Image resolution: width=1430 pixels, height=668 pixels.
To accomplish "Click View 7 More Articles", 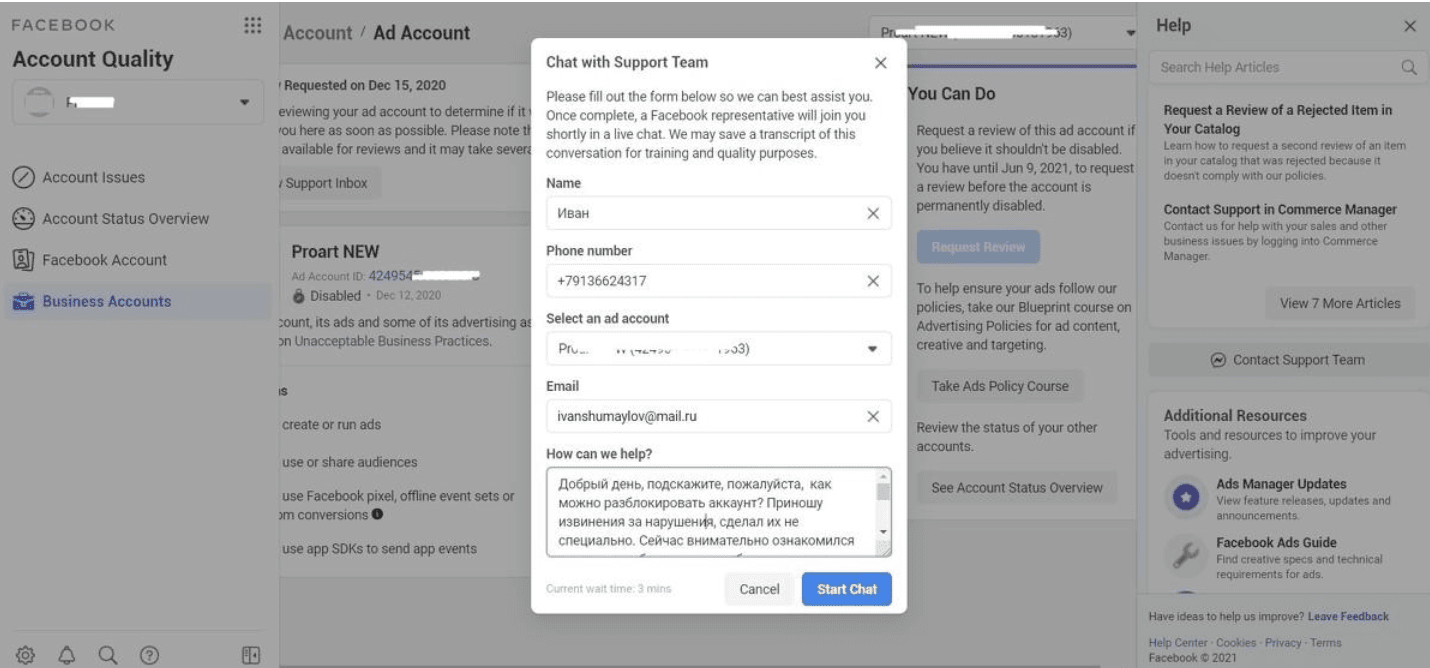I will click(x=1340, y=303).
